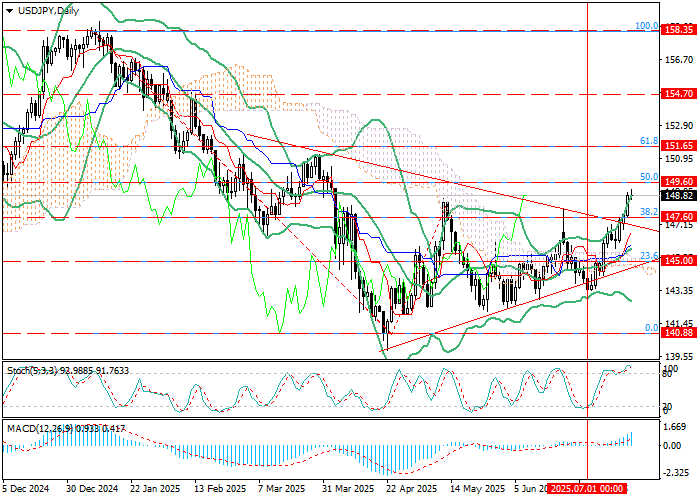
Task: Select the 151.65 price level label
Action: (680, 146)
